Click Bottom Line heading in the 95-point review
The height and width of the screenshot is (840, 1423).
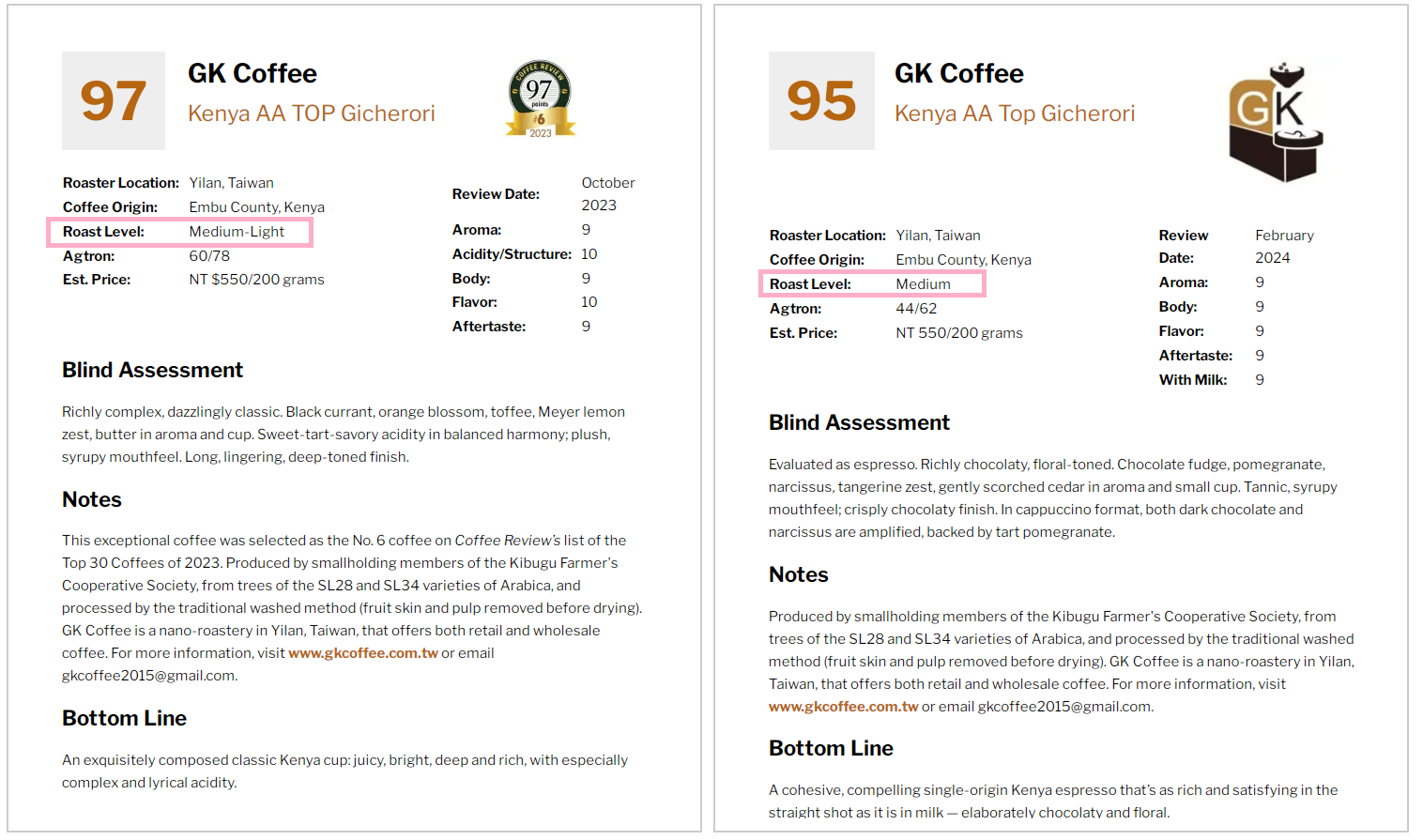point(831,749)
